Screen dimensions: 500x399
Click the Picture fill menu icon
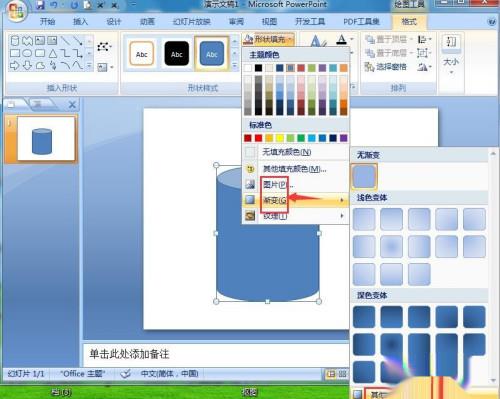[250, 184]
